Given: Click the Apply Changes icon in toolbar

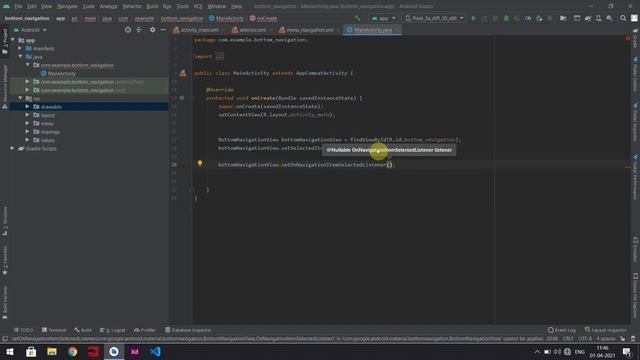Looking at the screenshot, I should (x=484, y=18).
